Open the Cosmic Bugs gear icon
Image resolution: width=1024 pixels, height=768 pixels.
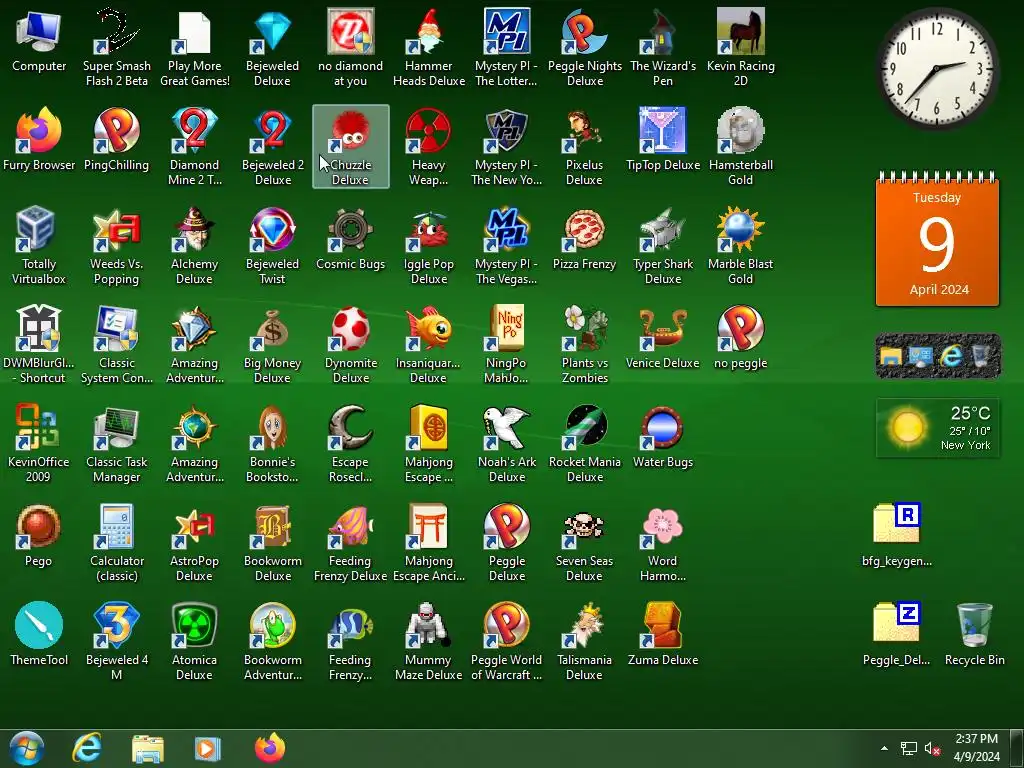[351, 240]
